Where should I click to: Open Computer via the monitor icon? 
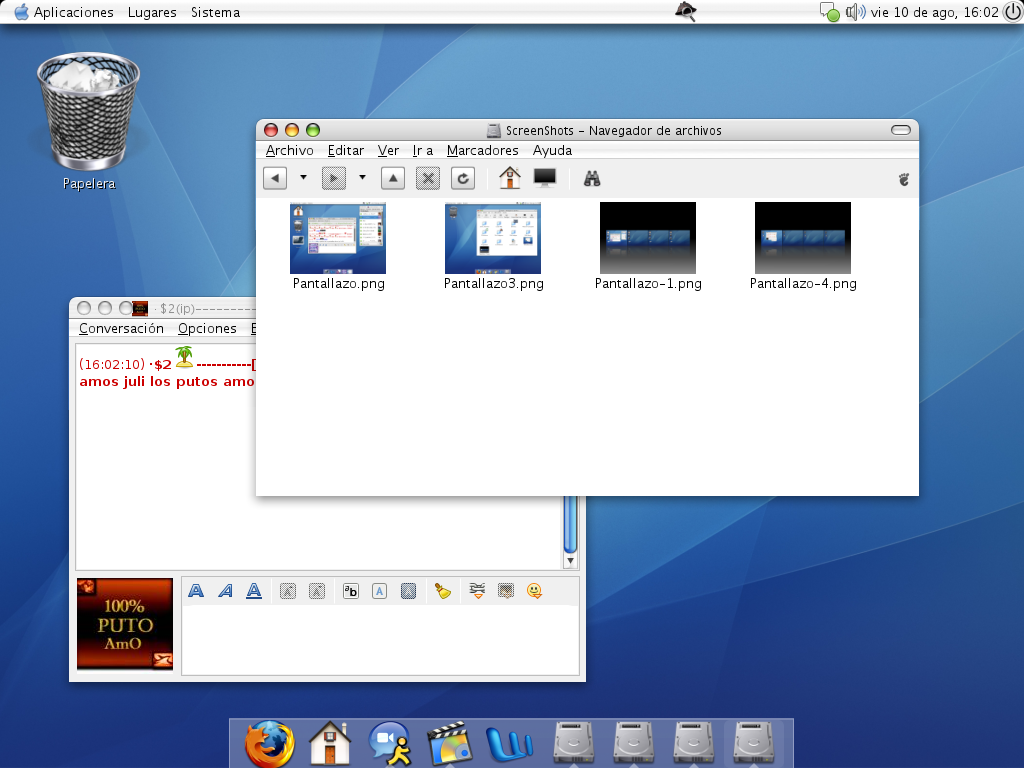[545, 178]
